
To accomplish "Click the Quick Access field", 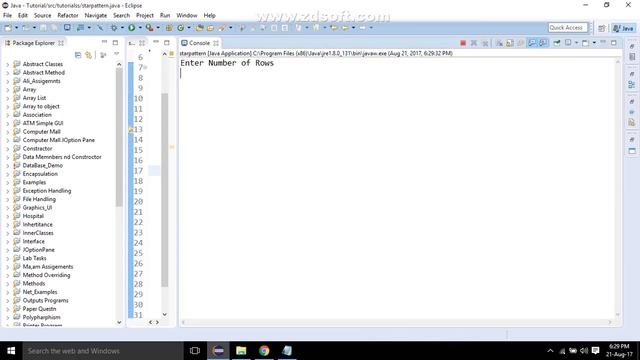I will [x=568, y=28].
